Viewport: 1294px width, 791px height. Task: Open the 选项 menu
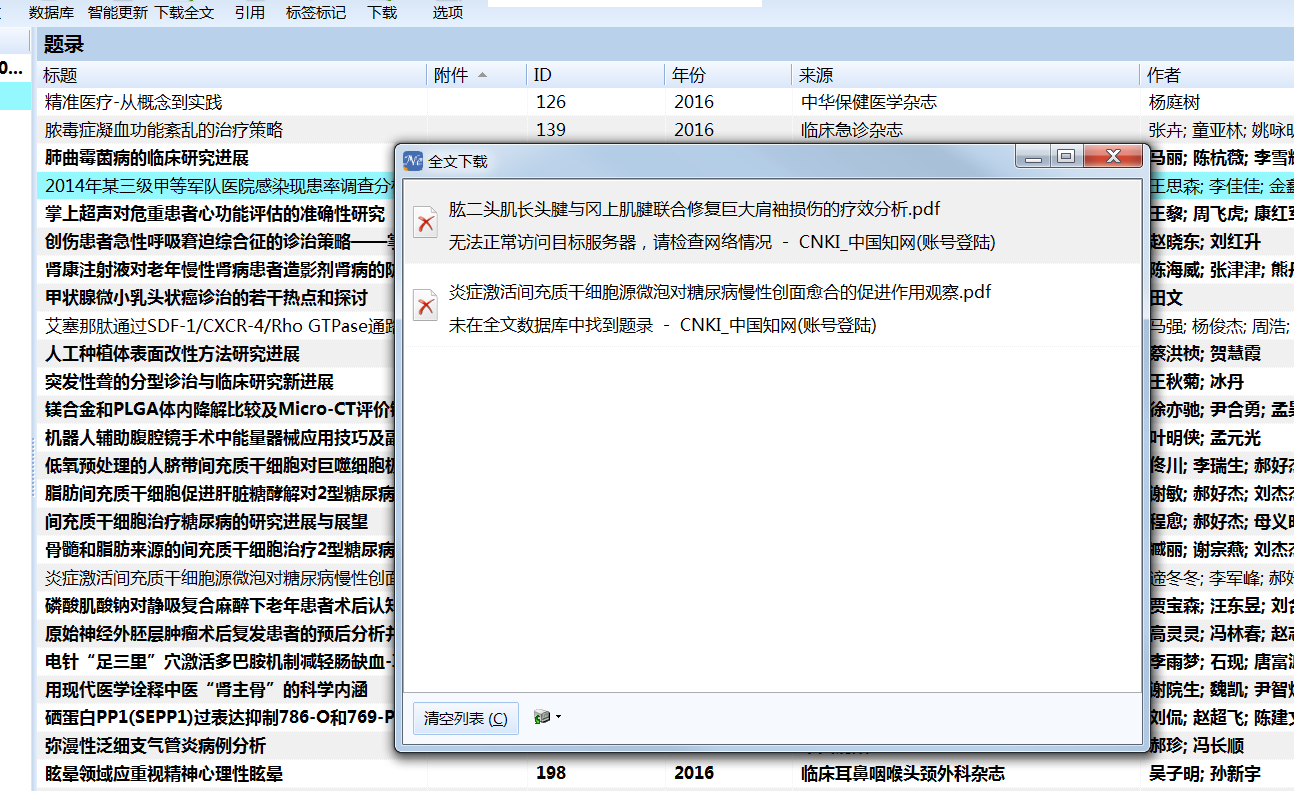click(448, 12)
